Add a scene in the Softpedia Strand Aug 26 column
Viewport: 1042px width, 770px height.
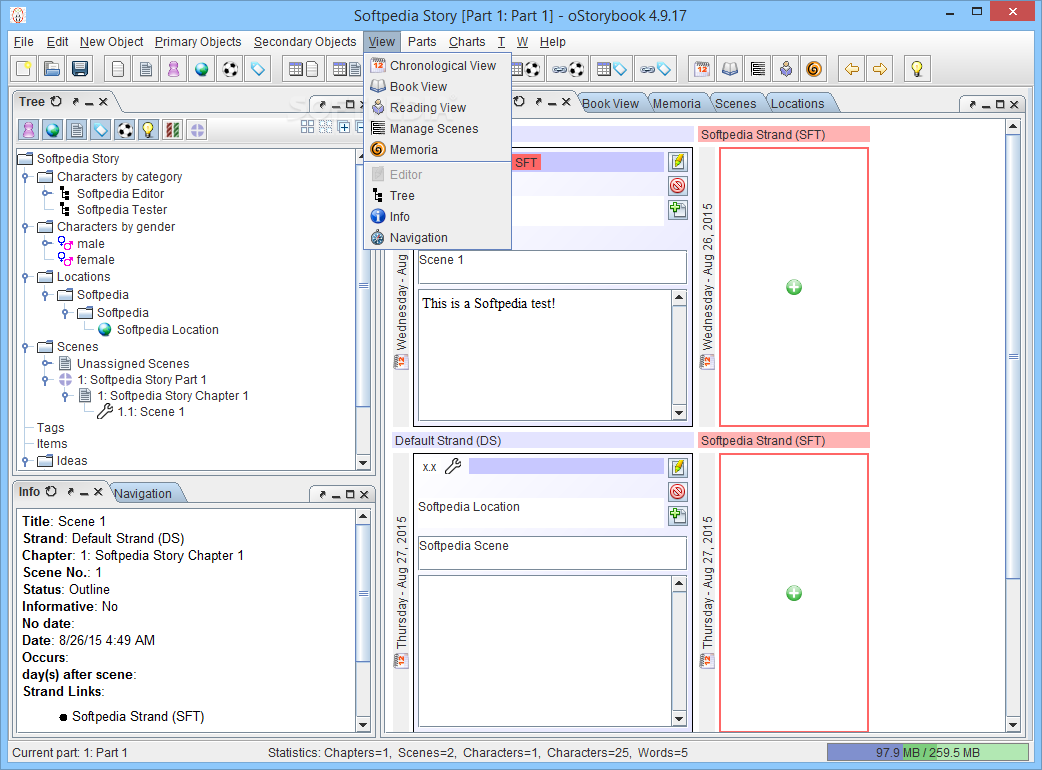click(794, 287)
